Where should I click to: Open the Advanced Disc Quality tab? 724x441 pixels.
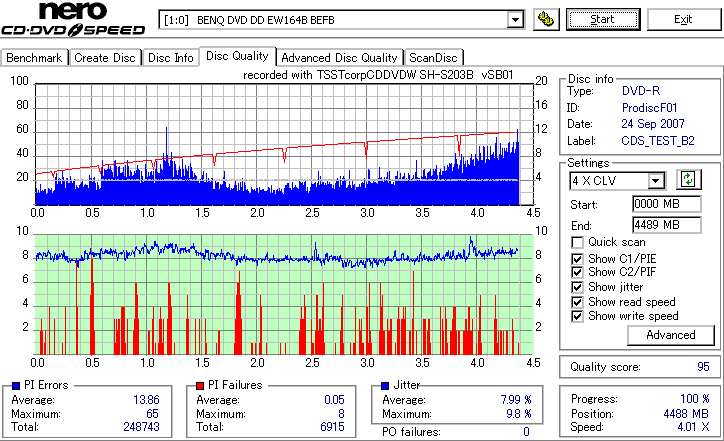click(339, 58)
